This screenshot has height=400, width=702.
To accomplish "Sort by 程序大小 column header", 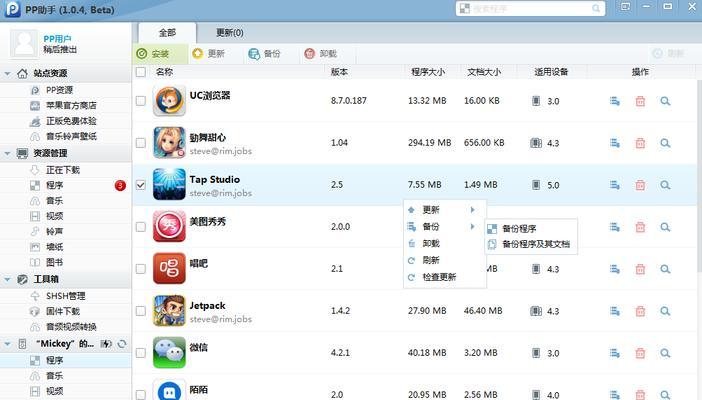I will tap(428, 72).
